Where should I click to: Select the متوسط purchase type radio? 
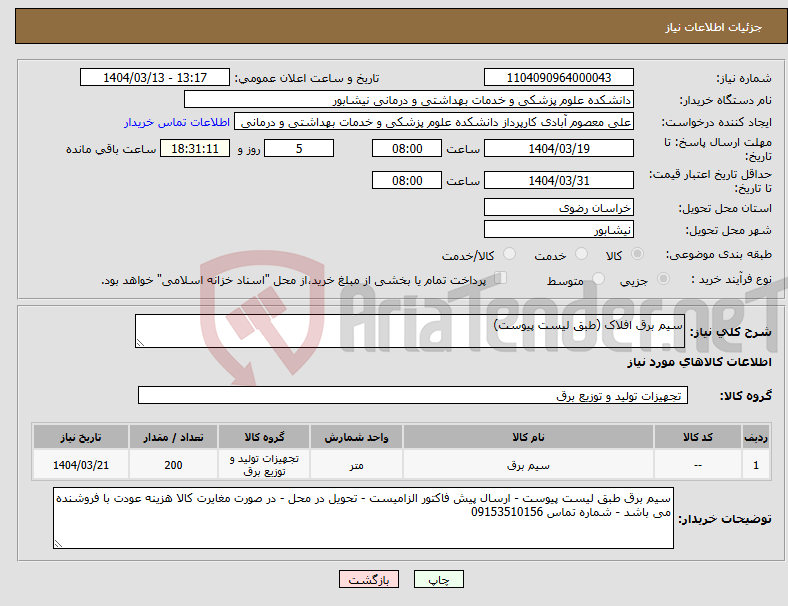click(599, 279)
